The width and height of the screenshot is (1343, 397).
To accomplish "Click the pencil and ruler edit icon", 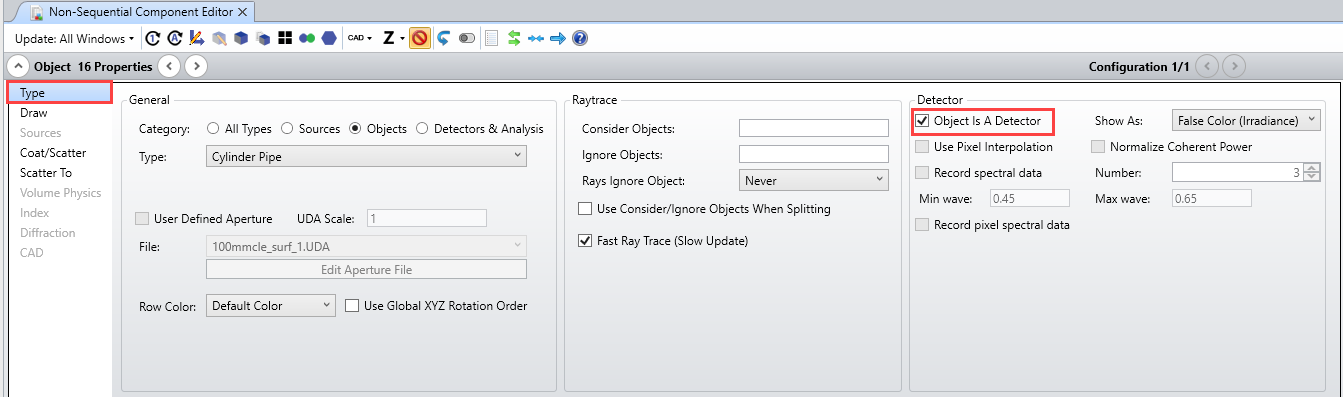I will click(196, 38).
